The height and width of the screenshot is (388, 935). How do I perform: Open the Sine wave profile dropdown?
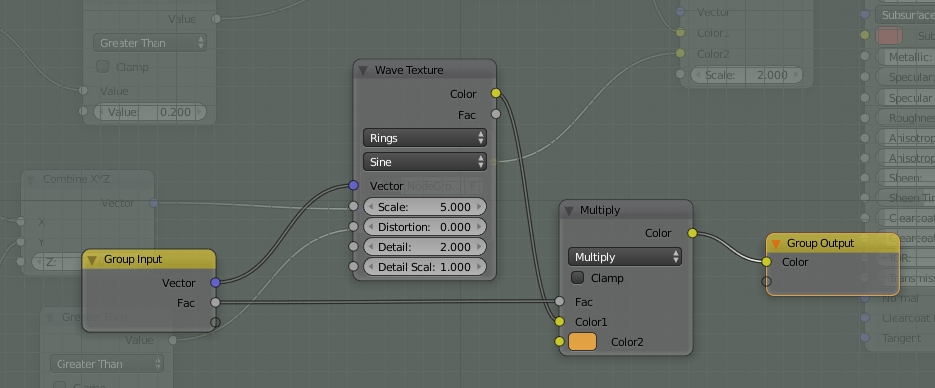425,162
